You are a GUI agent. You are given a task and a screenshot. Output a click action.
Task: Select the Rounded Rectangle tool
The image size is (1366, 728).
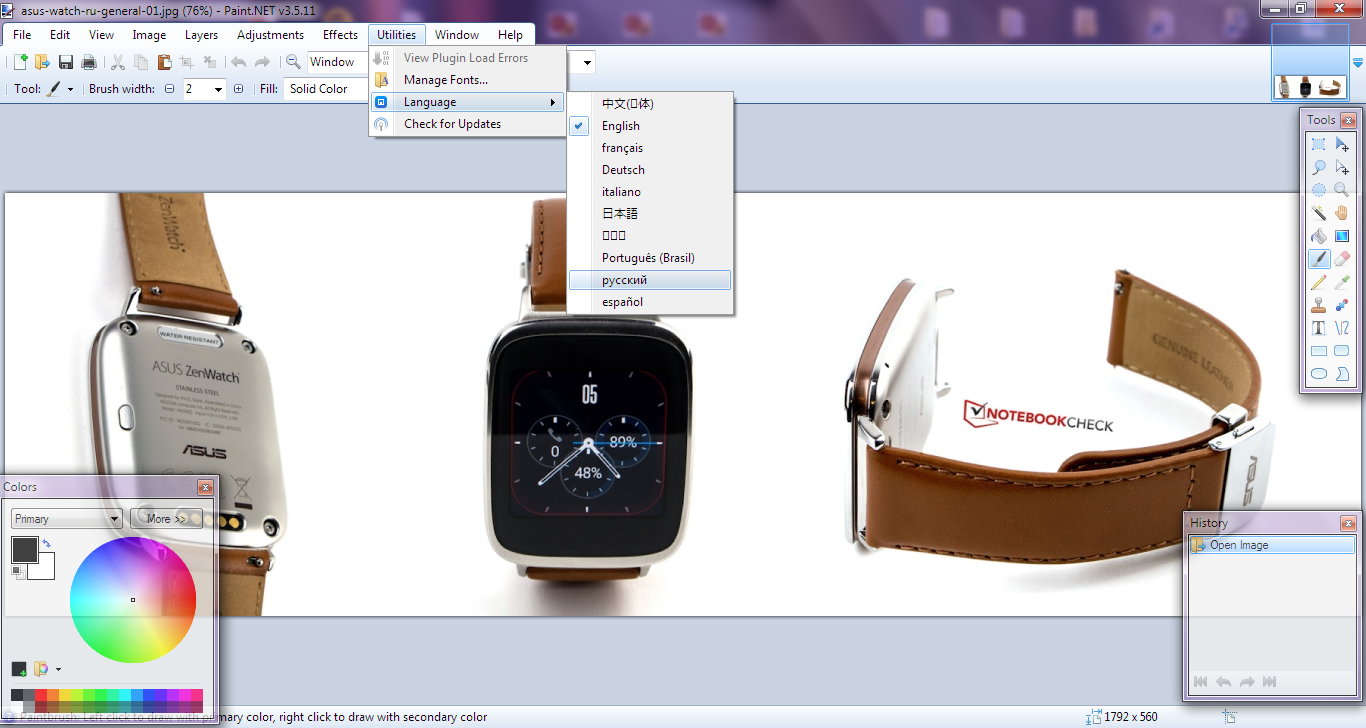(1342, 351)
